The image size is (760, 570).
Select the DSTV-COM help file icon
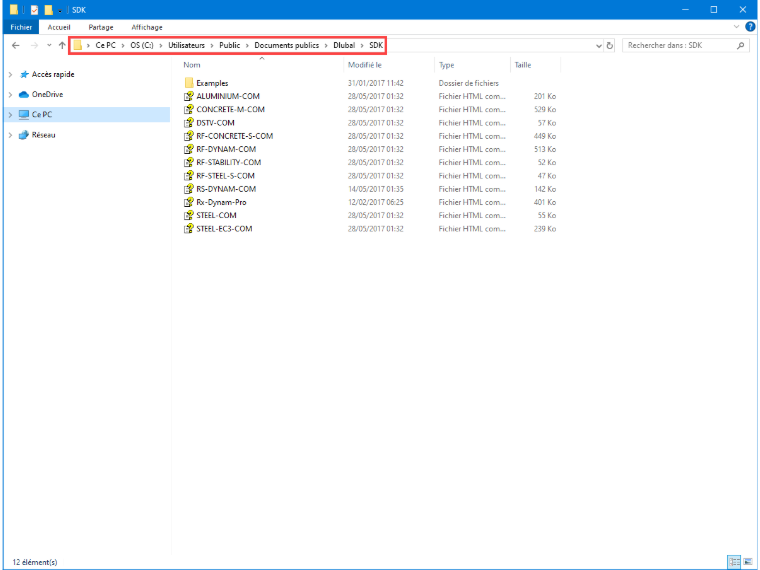pos(189,123)
